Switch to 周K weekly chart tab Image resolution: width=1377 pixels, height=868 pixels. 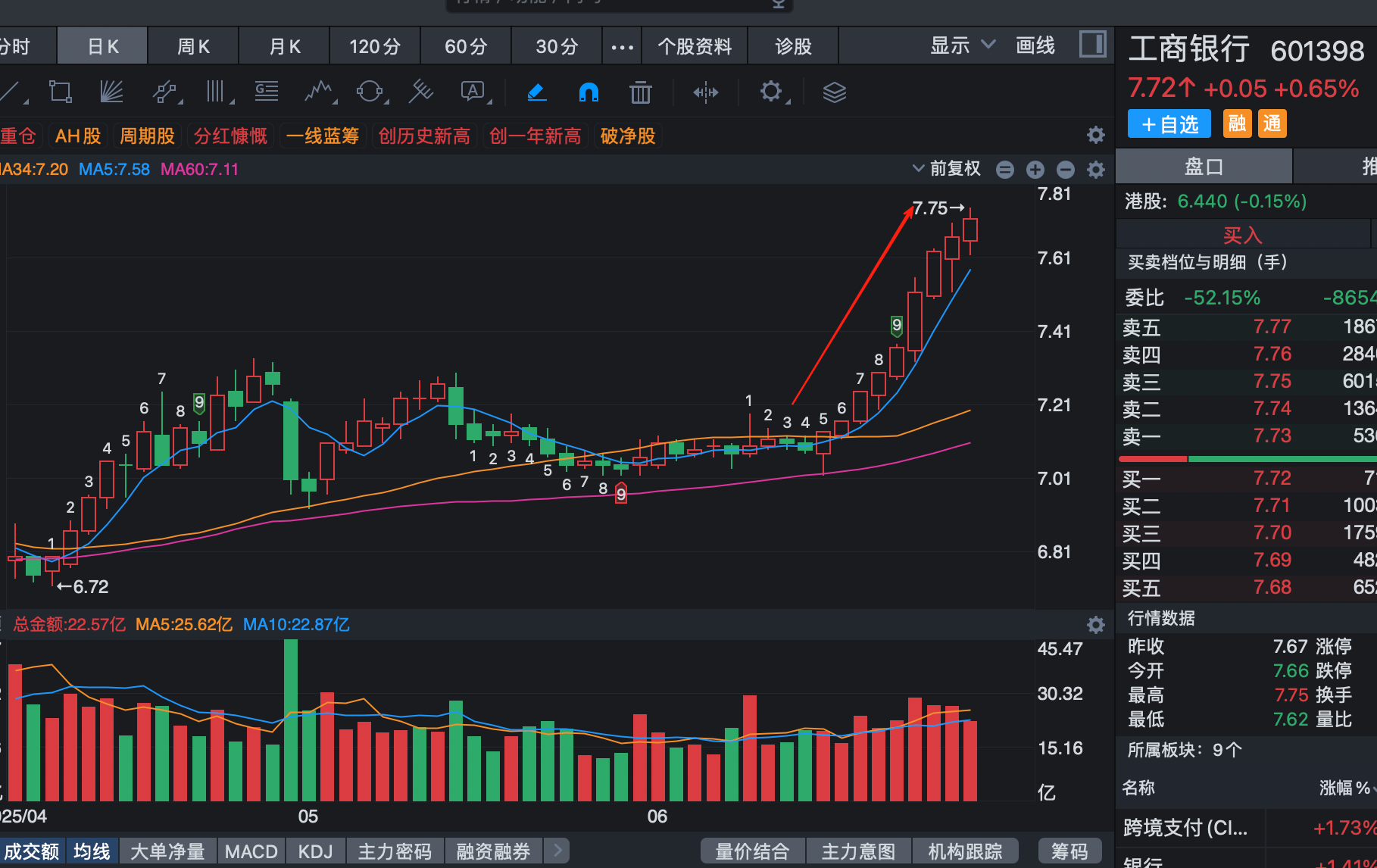[193, 47]
